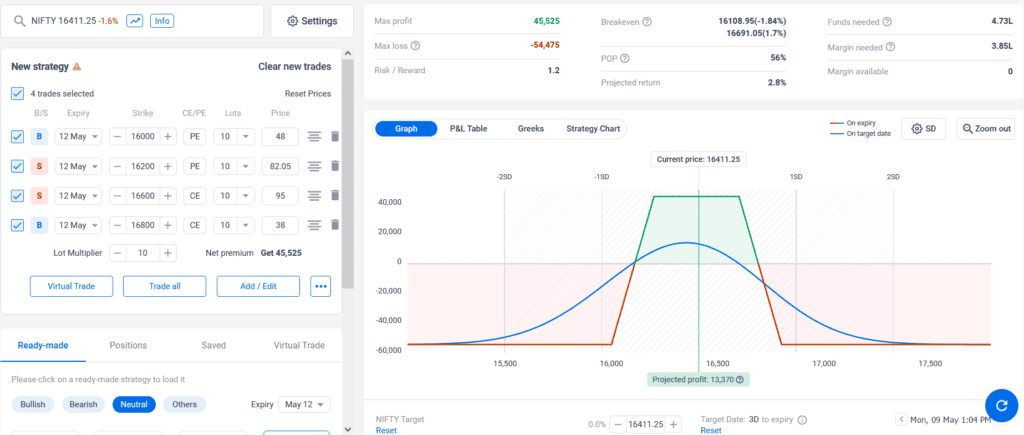Decrease strike of 16800 CE with minus
Image resolution: width=1024 pixels, height=435 pixels.
pyautogui.click(x=118, y=225)
